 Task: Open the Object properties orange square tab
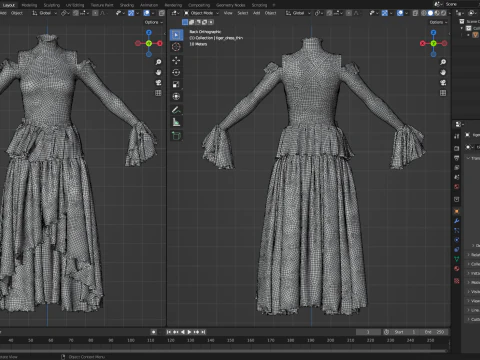coord(457,211)
